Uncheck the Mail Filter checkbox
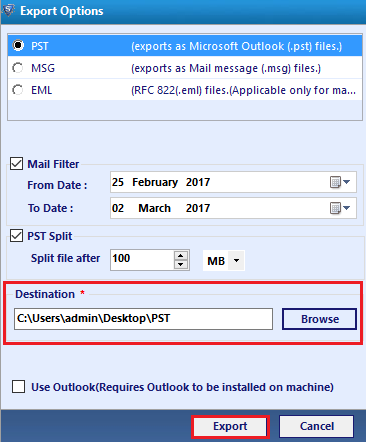The image size is (366, 442). tap(16, 164)
